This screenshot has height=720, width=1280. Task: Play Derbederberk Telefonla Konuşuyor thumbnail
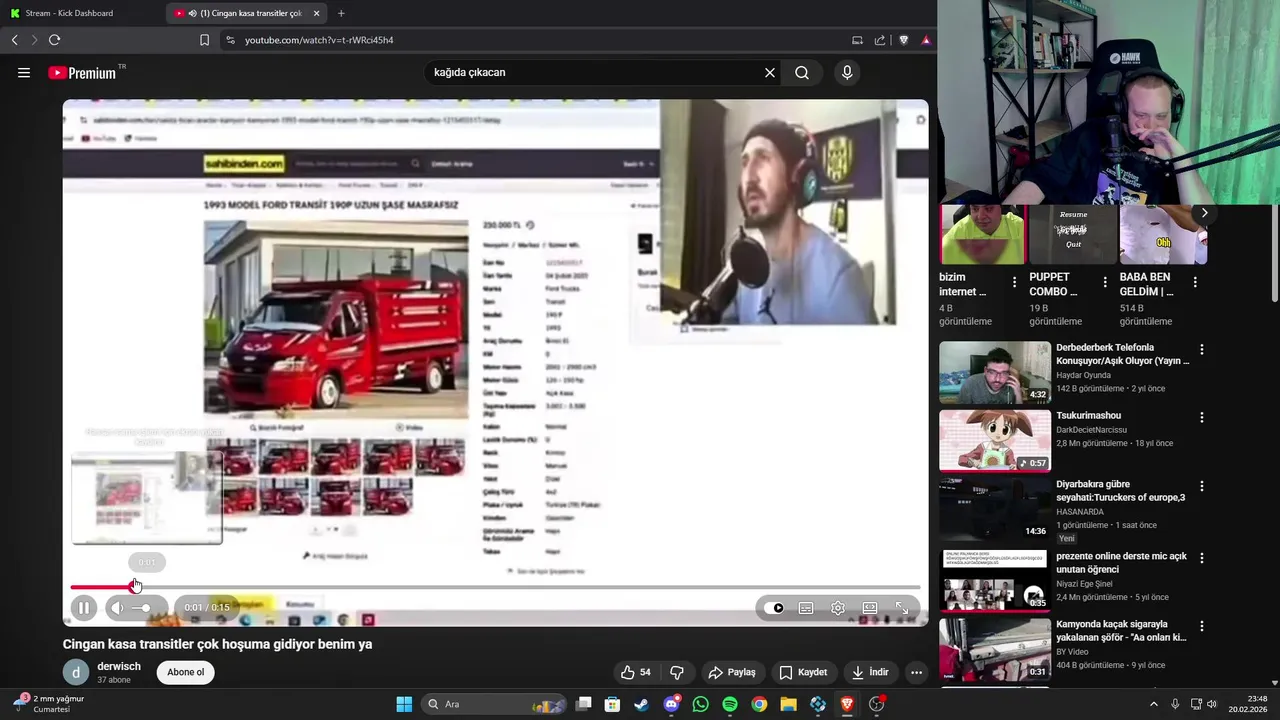click(995, 372)
